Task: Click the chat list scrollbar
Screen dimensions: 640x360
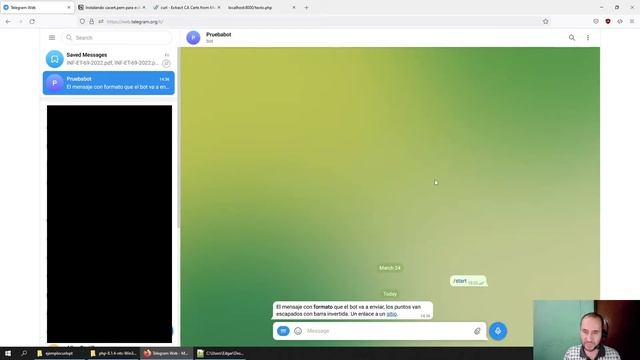Action: (179, 139)
